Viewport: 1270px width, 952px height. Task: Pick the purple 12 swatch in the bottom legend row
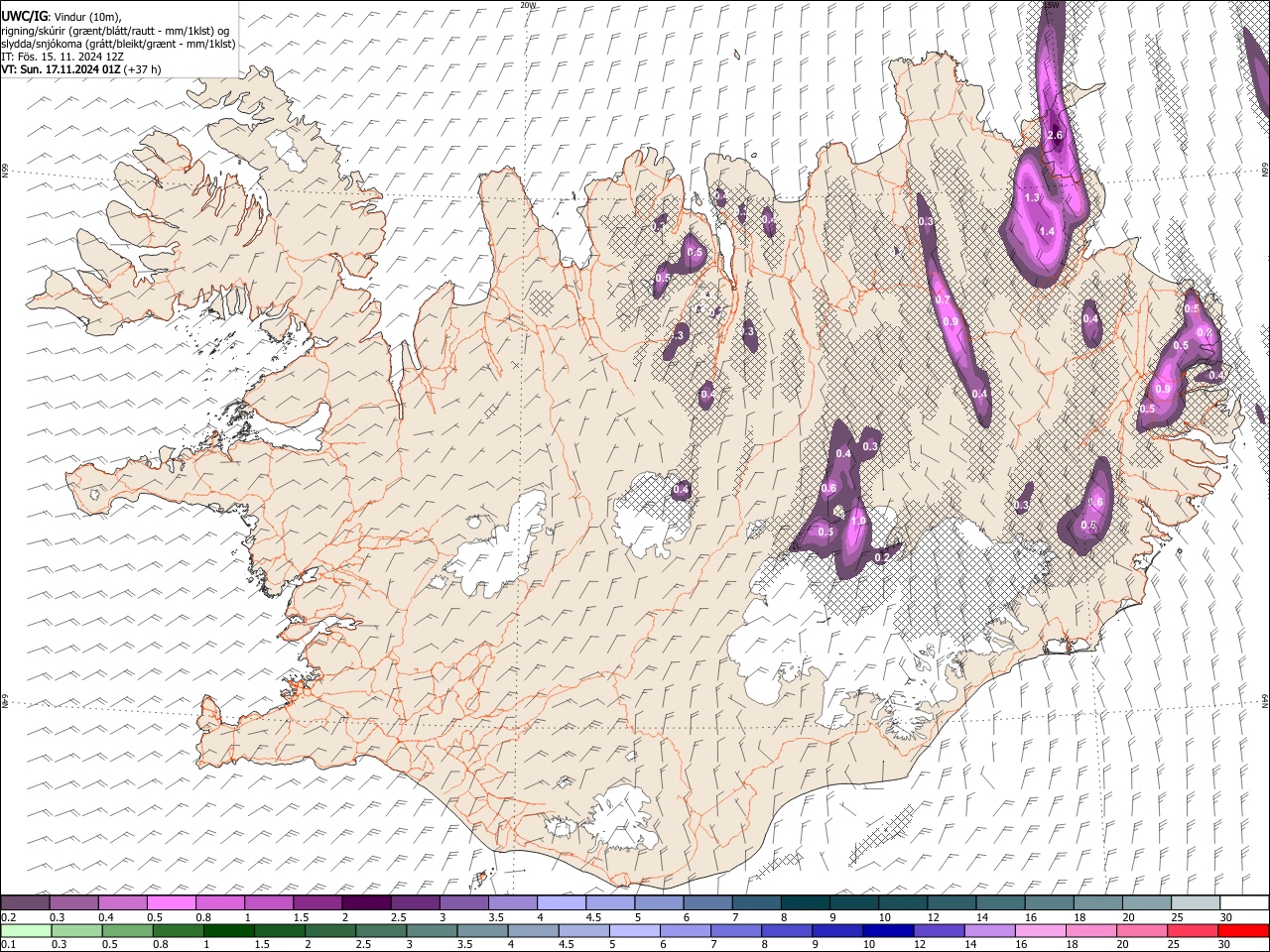[x=940, y=930]
